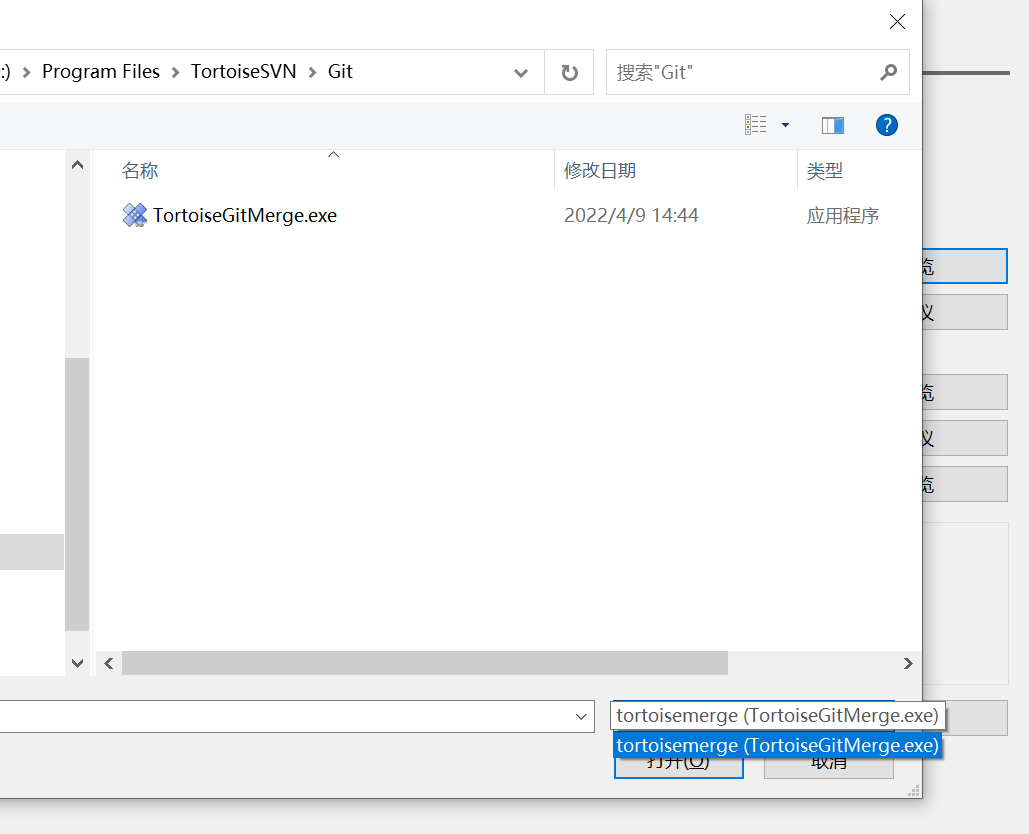The width and height of the screenshot is (1029, 834).
Task: Select the TortoiseGitMerge.exe application icon
Action: tap(135, 215)
